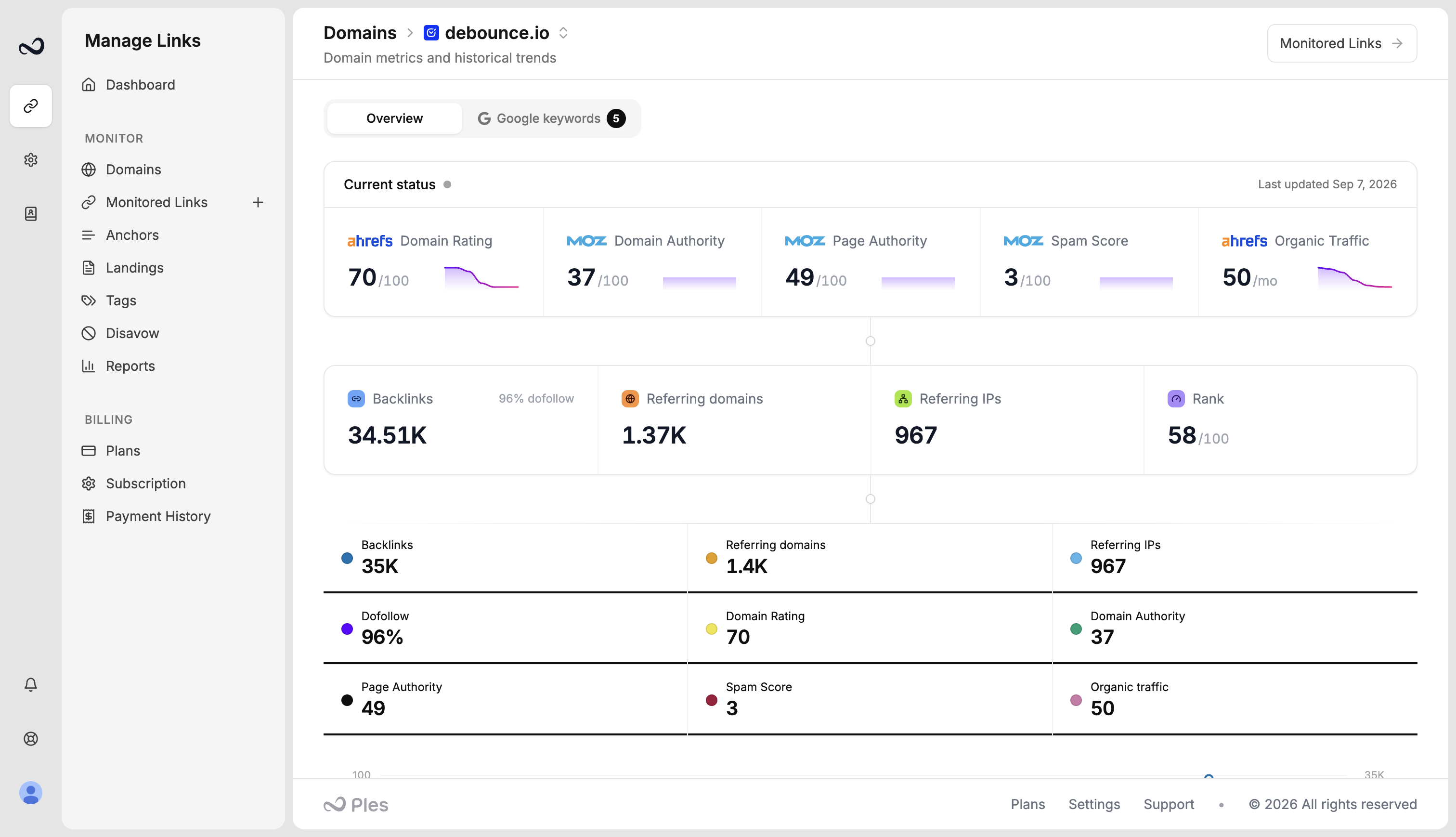Open the lifebuoy support icon
Screen dimensions: 1456x837
point(31,739)
